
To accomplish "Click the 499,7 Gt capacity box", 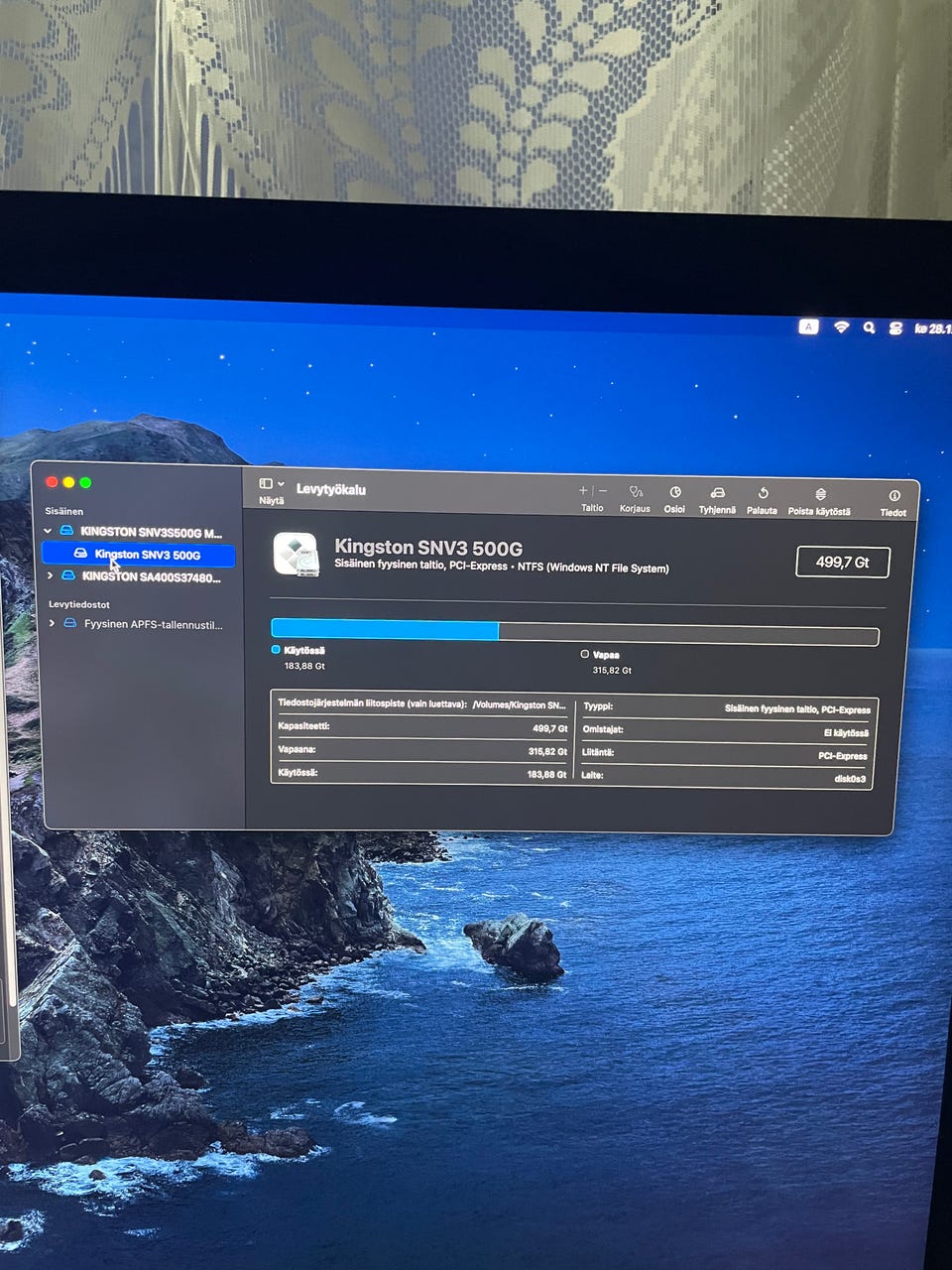I will click(843, 562).
